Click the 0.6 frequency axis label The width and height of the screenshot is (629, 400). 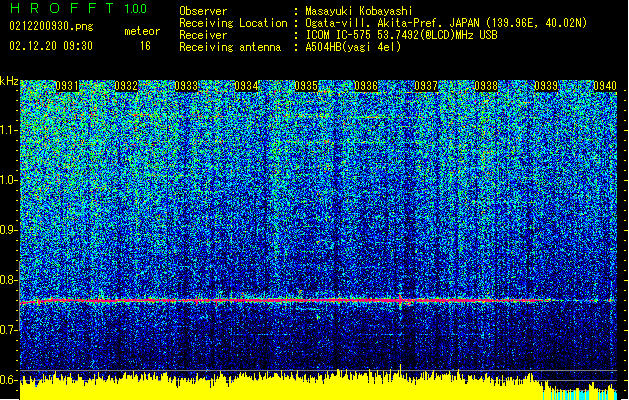point(9,380)
